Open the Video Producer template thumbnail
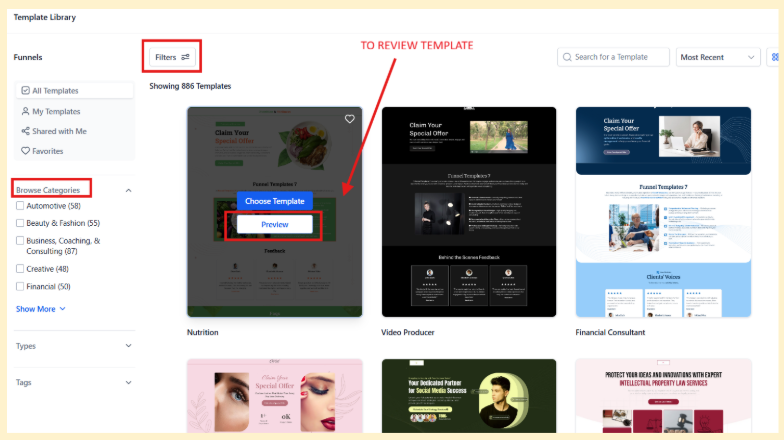This screenshot has height=440, width=784. click(x=469, y=212)
